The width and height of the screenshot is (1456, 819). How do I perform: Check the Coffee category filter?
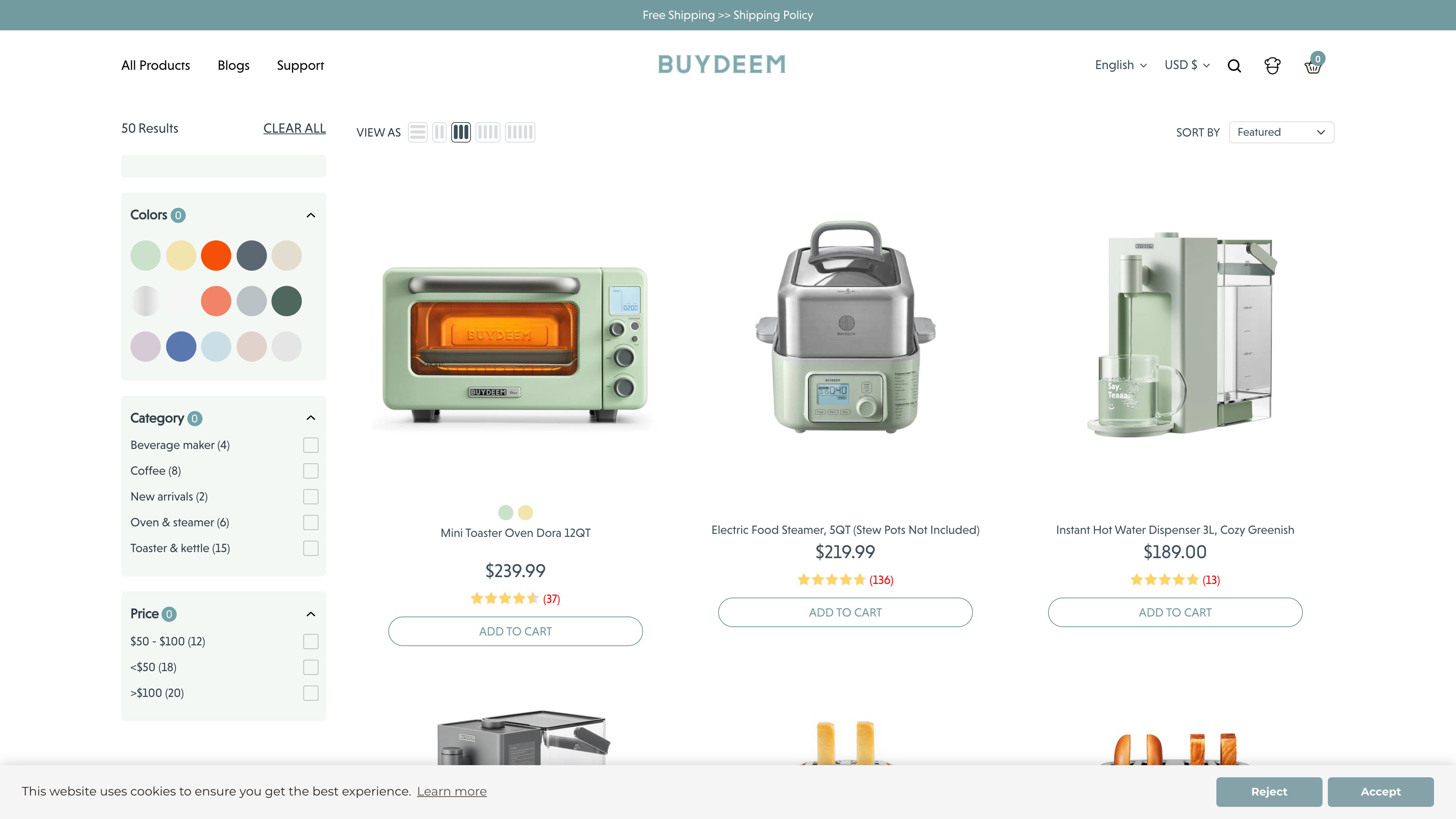310,470
